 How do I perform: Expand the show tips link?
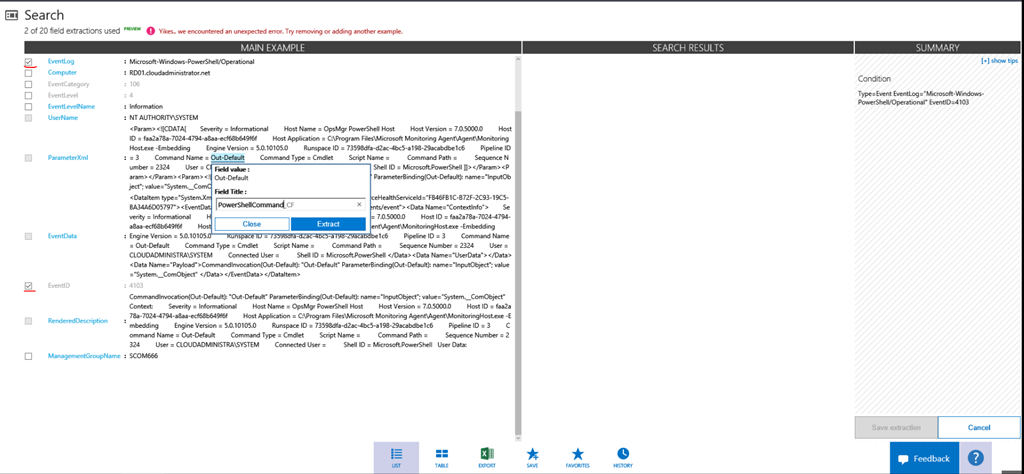click(997, 61)
